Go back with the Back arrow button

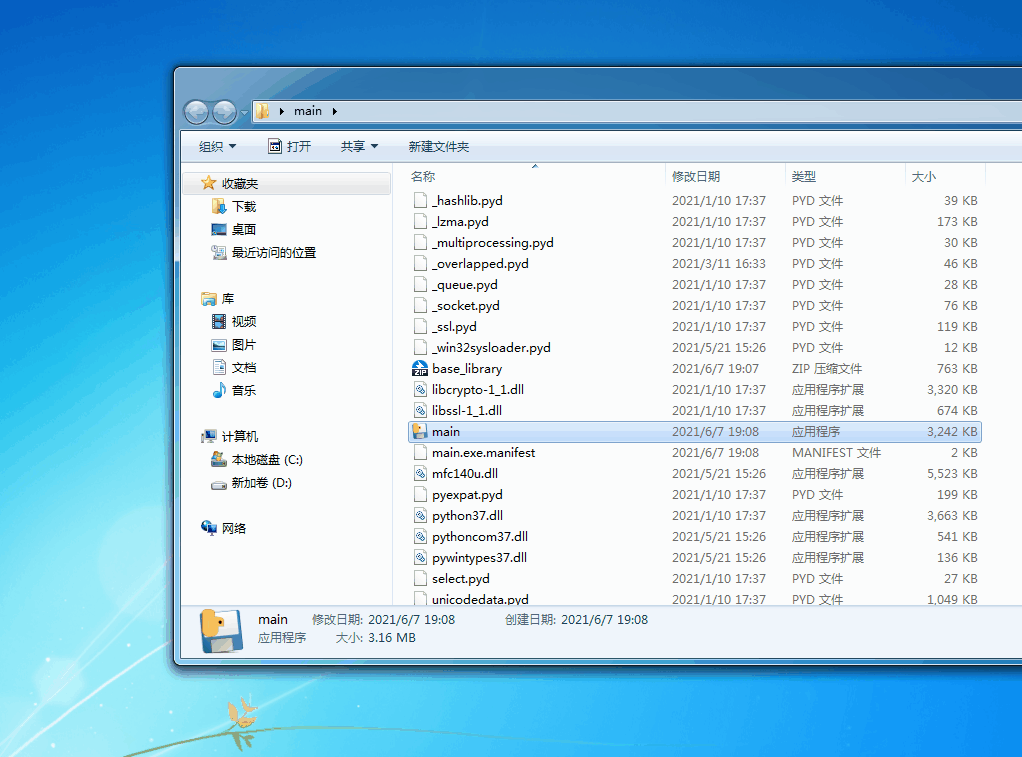pyautogui.click(x=196, y=112)
